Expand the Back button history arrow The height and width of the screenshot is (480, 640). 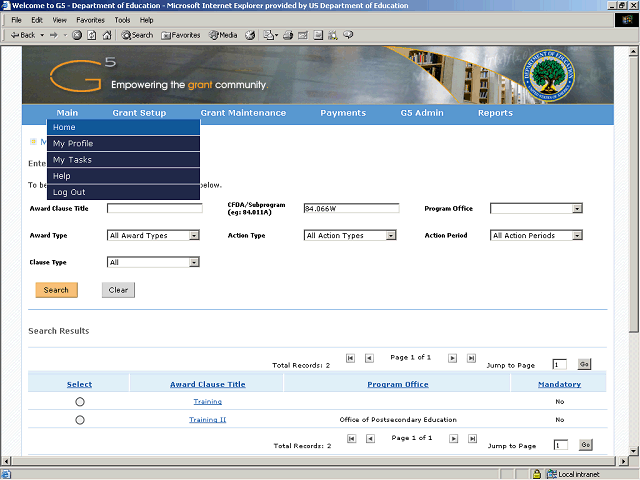pyautogui.click(x=42, y=35)
